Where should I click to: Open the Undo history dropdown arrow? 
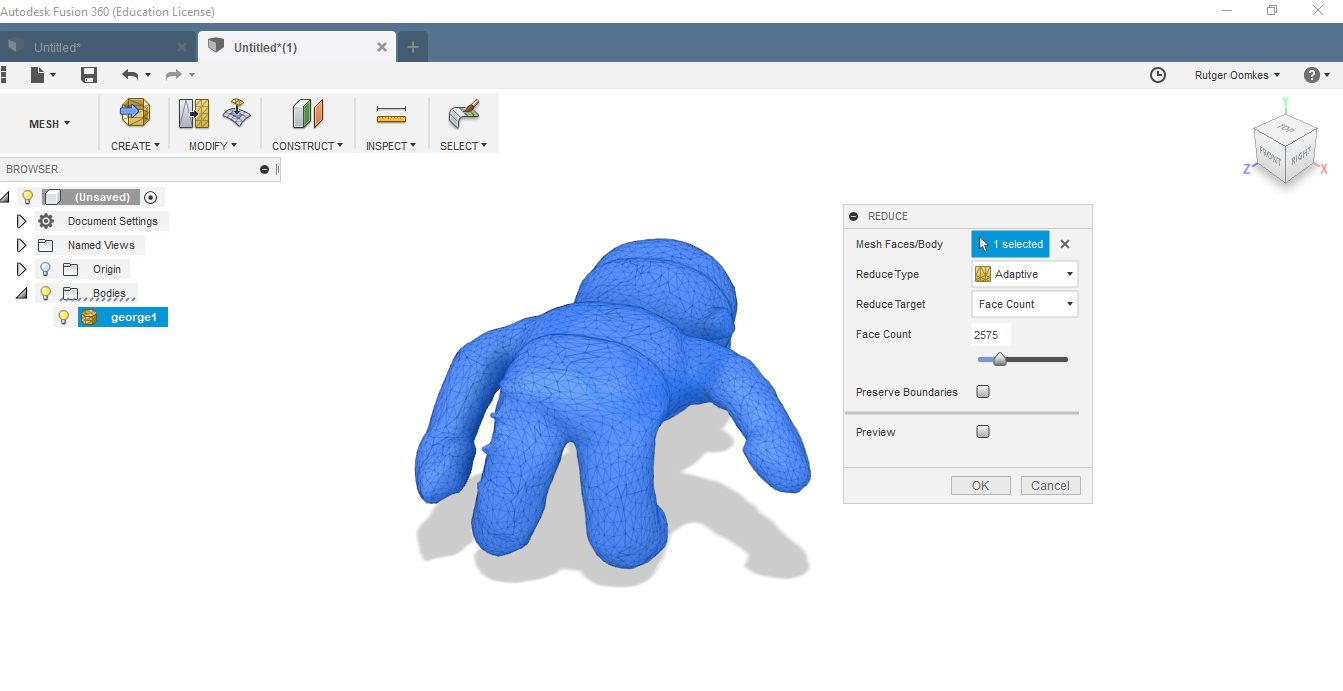tap(148, 75)
